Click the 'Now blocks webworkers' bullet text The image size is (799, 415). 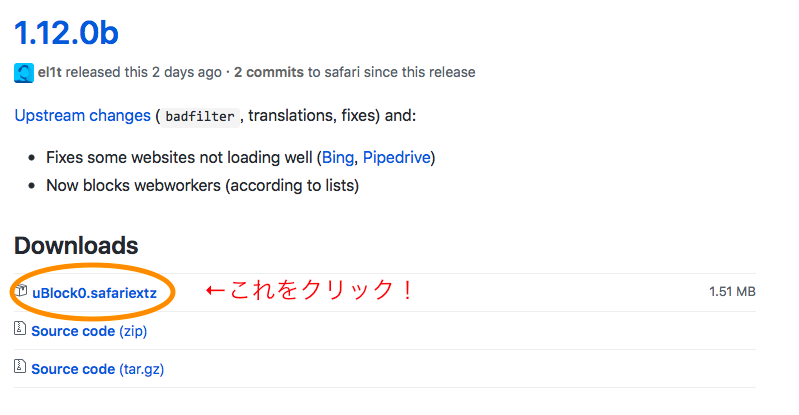coord(202,186)
